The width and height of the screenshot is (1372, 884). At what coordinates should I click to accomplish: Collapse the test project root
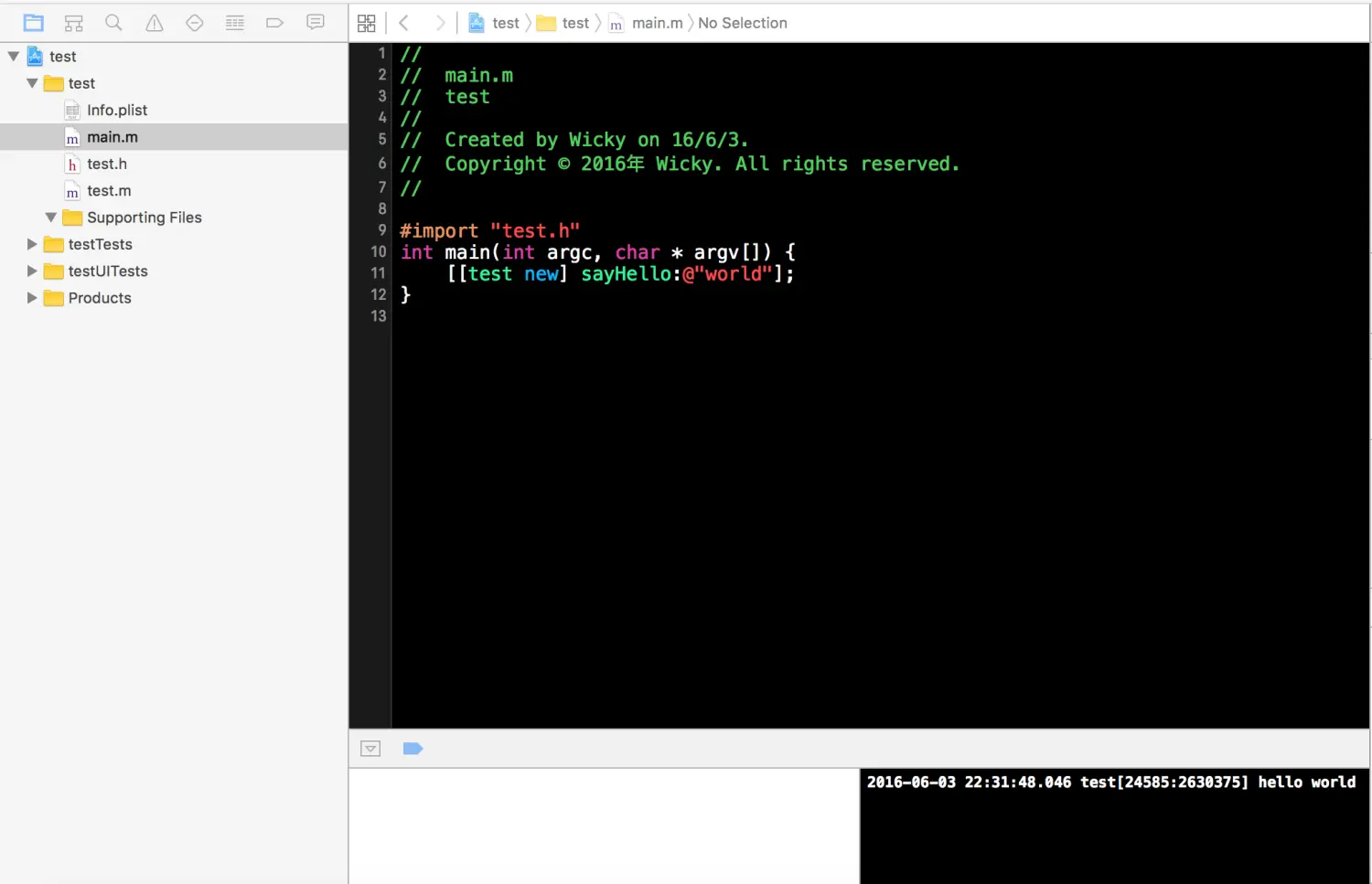click(x=14, y=57)
